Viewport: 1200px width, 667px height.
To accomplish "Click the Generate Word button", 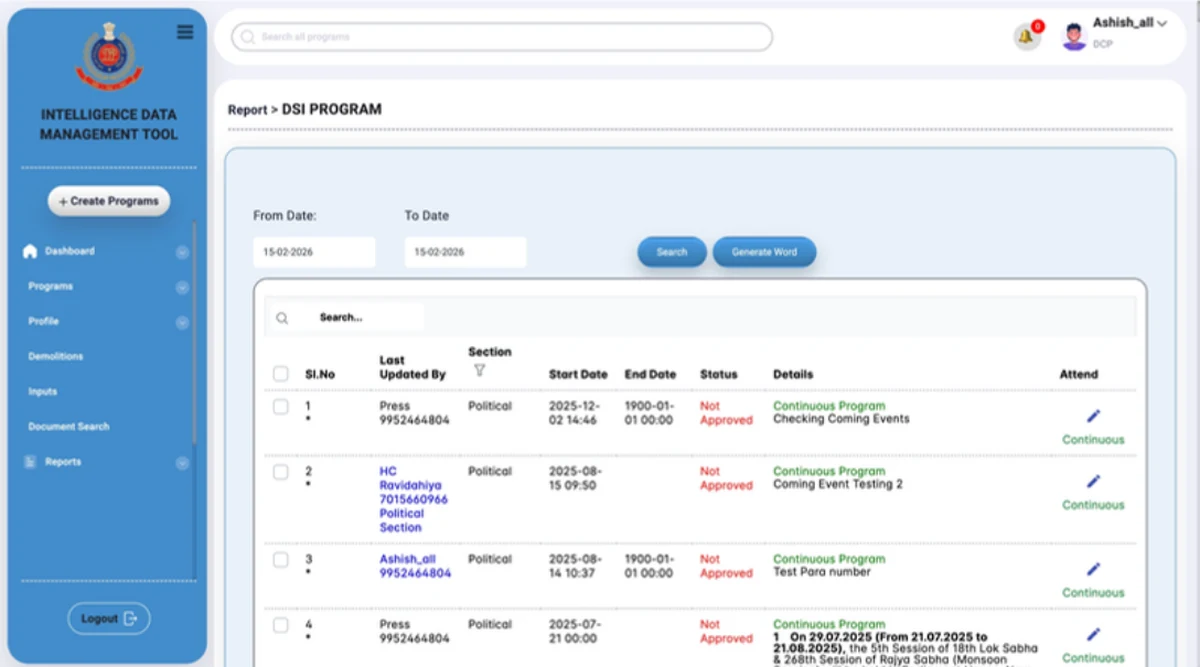I will (764, 252).
